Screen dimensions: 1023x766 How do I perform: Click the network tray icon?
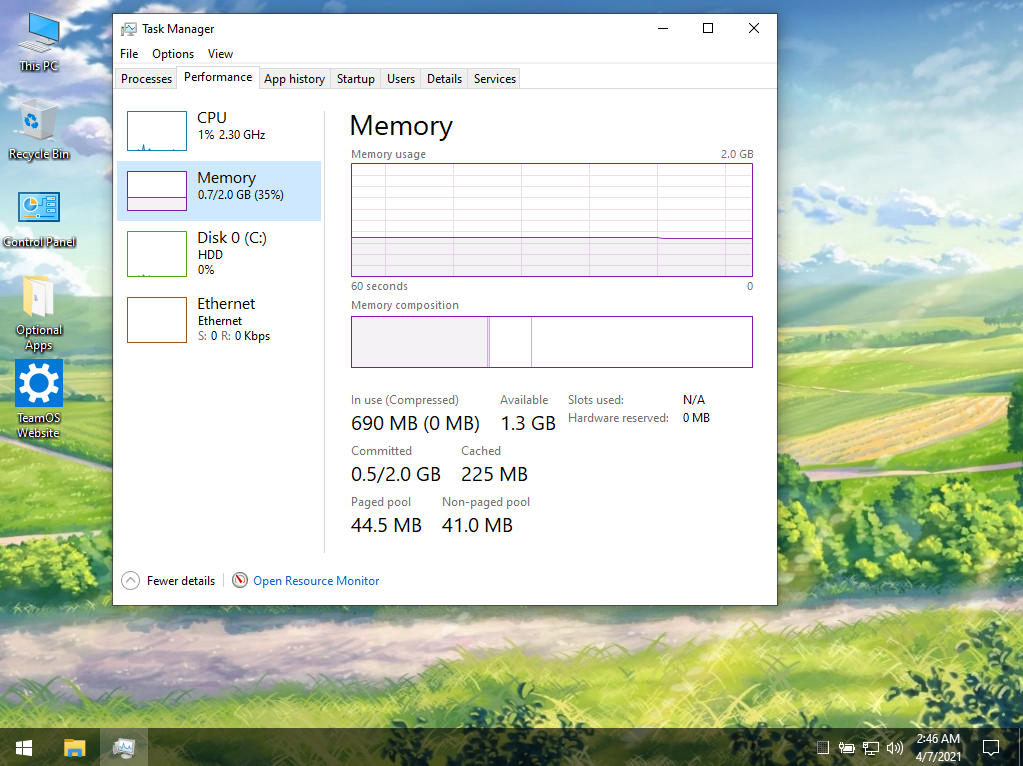pos(871,748)
